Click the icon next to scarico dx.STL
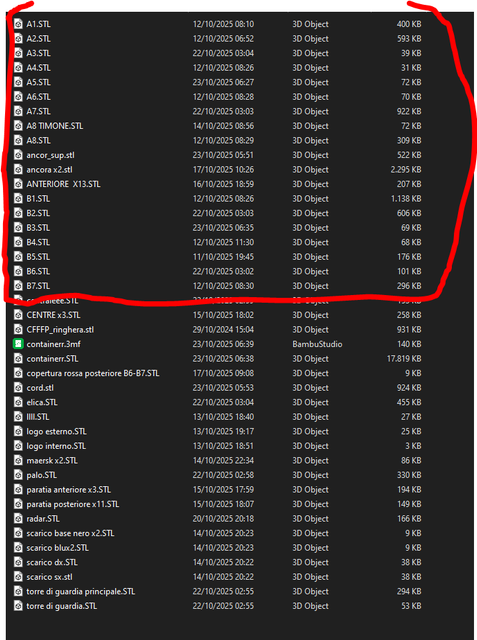Viewport: 477px width, 640px height. click(x=18, y=562)
